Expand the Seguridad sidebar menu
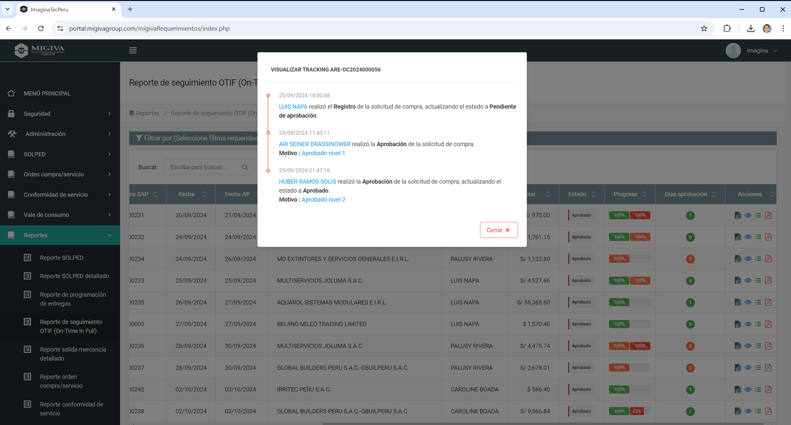791x425 pixels. [x=60, y=114]
